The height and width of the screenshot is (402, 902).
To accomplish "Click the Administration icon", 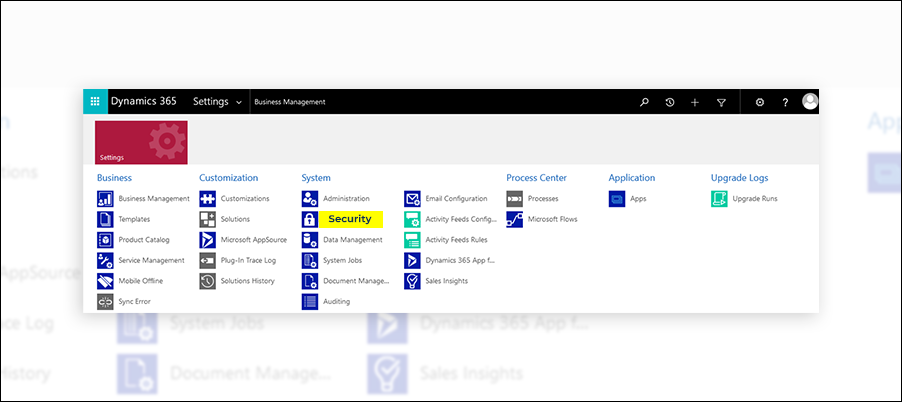I will click(310, 199).
